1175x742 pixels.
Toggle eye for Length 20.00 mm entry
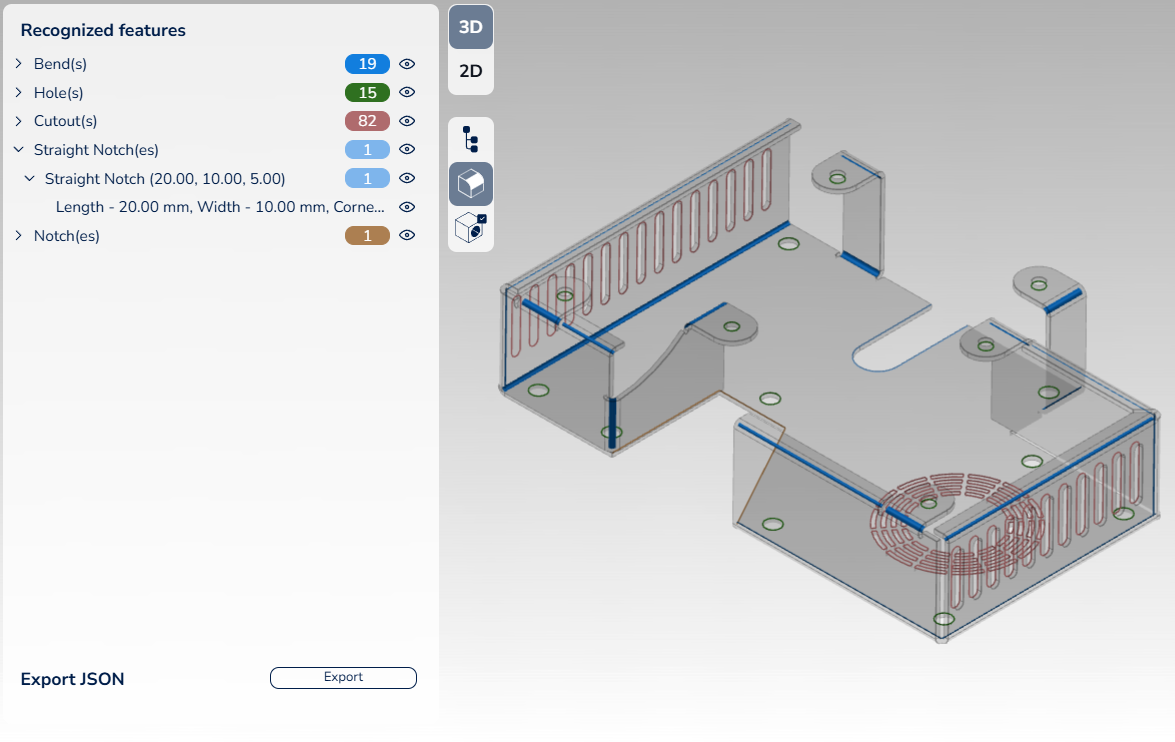coord(407,208)
